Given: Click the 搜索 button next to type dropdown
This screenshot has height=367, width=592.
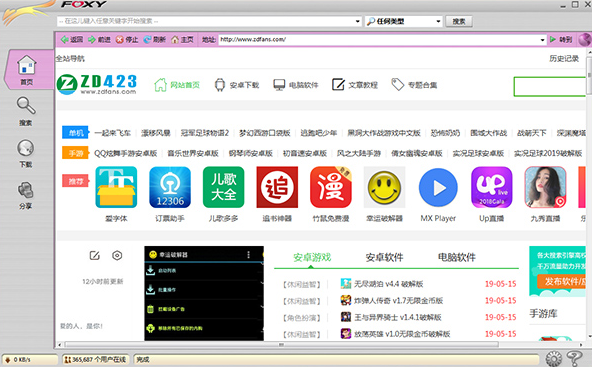Looking at the screenshot, I should (459, 22).
